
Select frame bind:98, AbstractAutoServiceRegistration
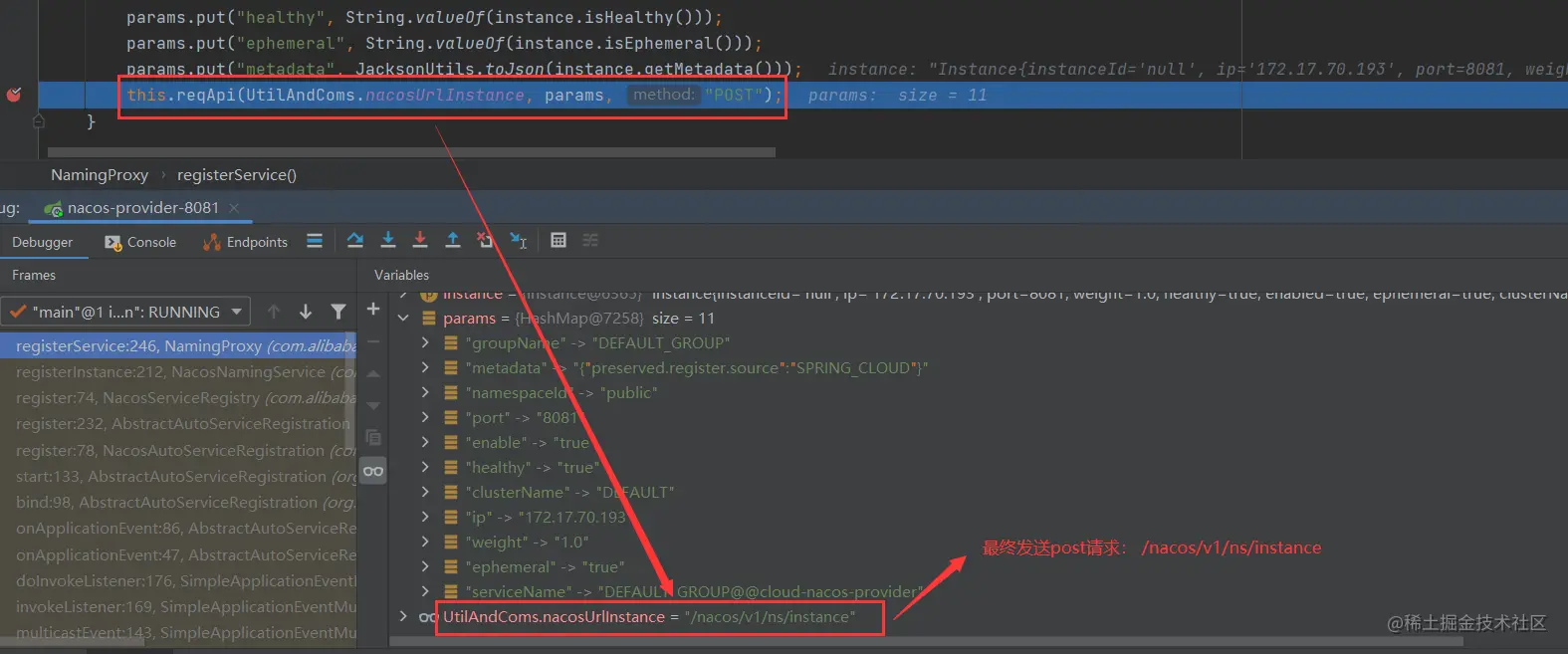[178, 502]
